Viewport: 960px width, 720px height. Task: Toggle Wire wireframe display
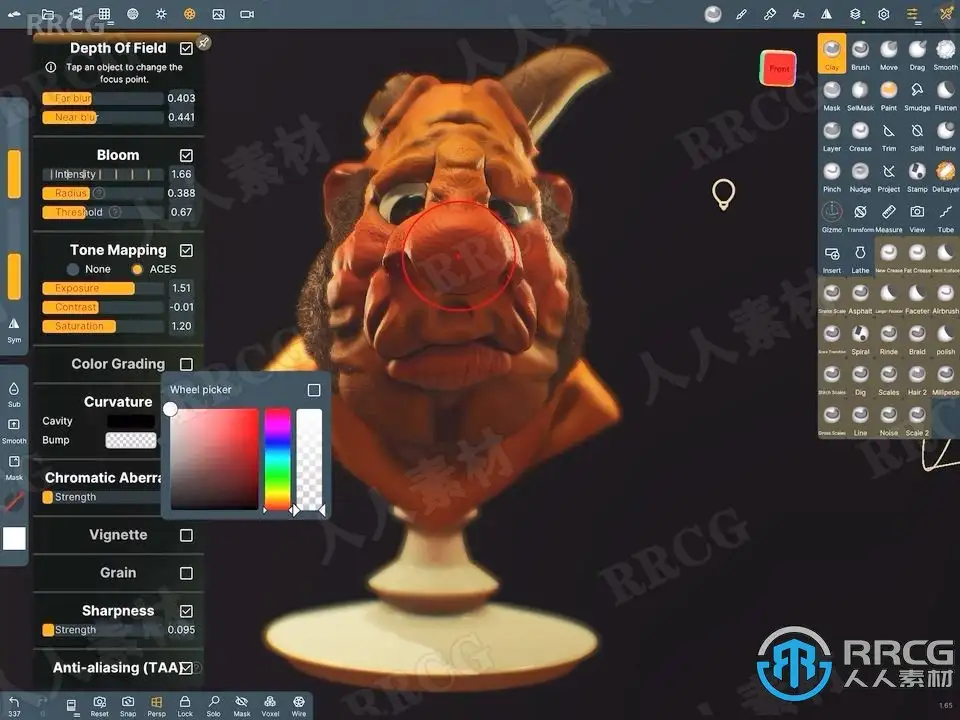(299, 705)
